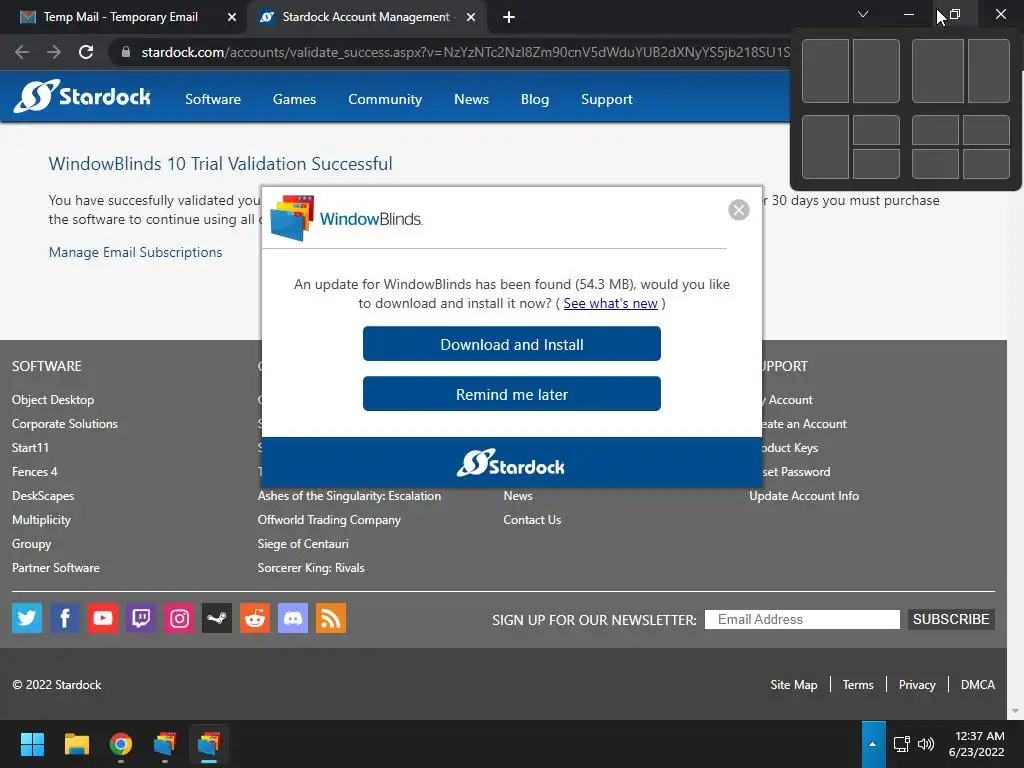
Task: Open Manage Email Subscriptions link
Action: [135, 252]
